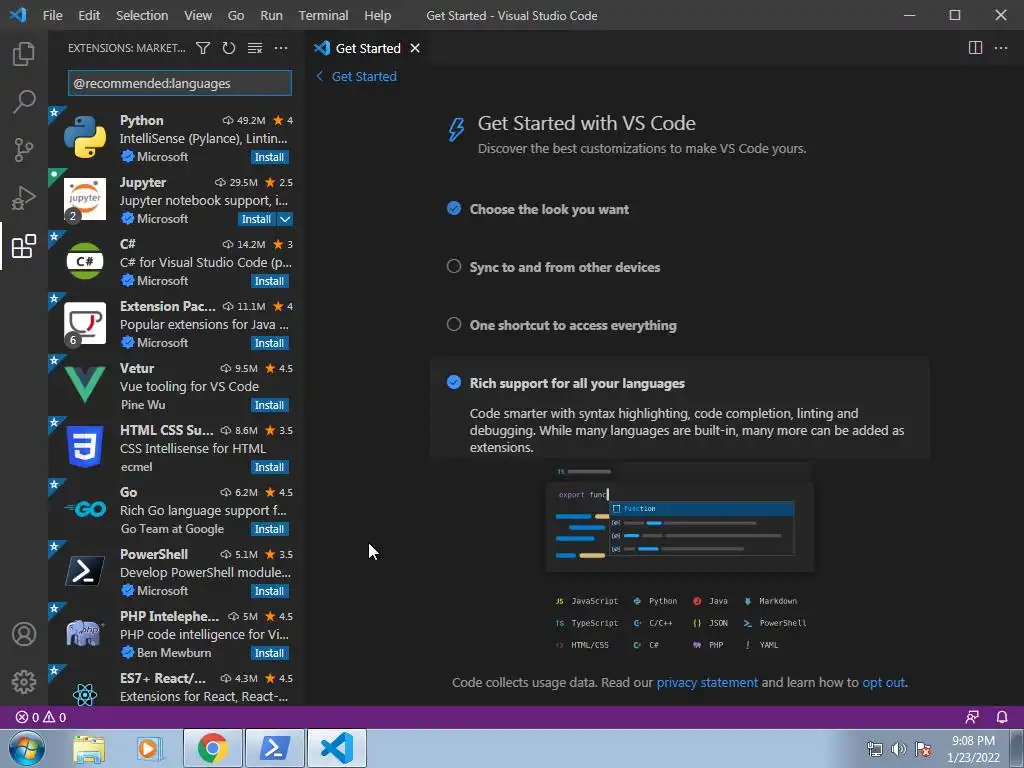Click the VS Code logo in the title bar
The image size is (1024, 768).
point(18,15)
